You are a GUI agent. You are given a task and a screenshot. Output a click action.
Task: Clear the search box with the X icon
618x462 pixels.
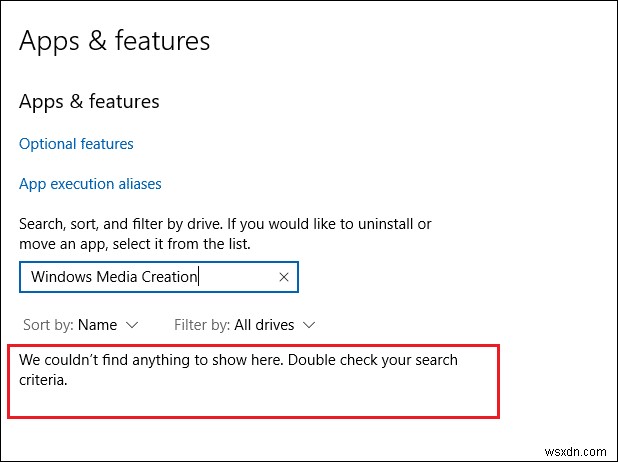283,277
